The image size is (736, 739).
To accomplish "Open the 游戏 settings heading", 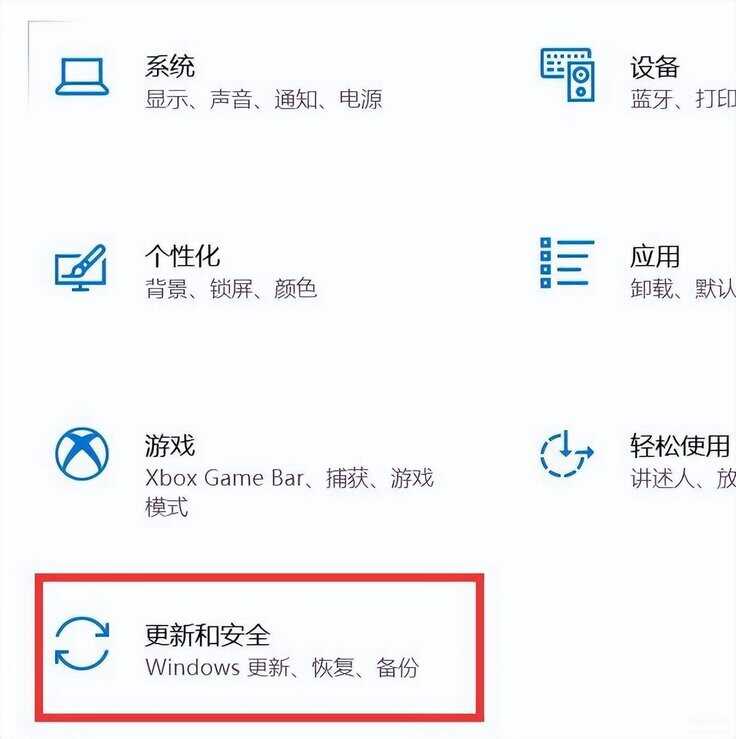I will click(170, 446).
